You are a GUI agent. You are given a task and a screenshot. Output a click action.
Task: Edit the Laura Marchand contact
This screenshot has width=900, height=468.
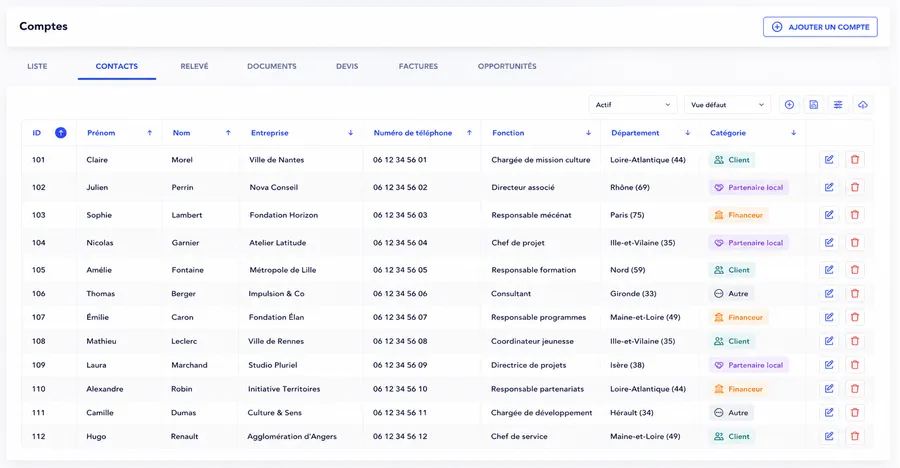tap(829, 365)
